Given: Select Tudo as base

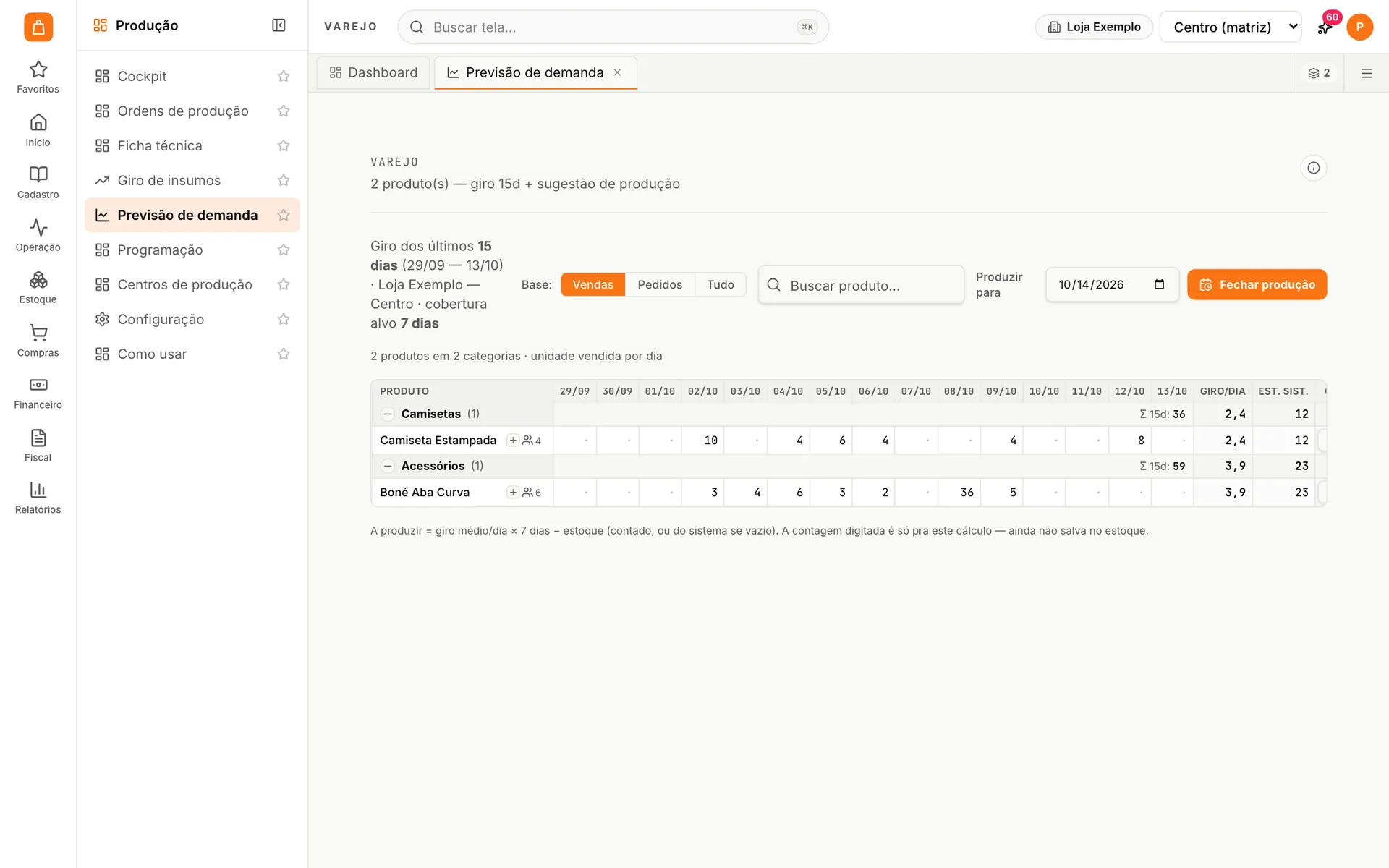Looking at the screenshot, I should [720, 284].
